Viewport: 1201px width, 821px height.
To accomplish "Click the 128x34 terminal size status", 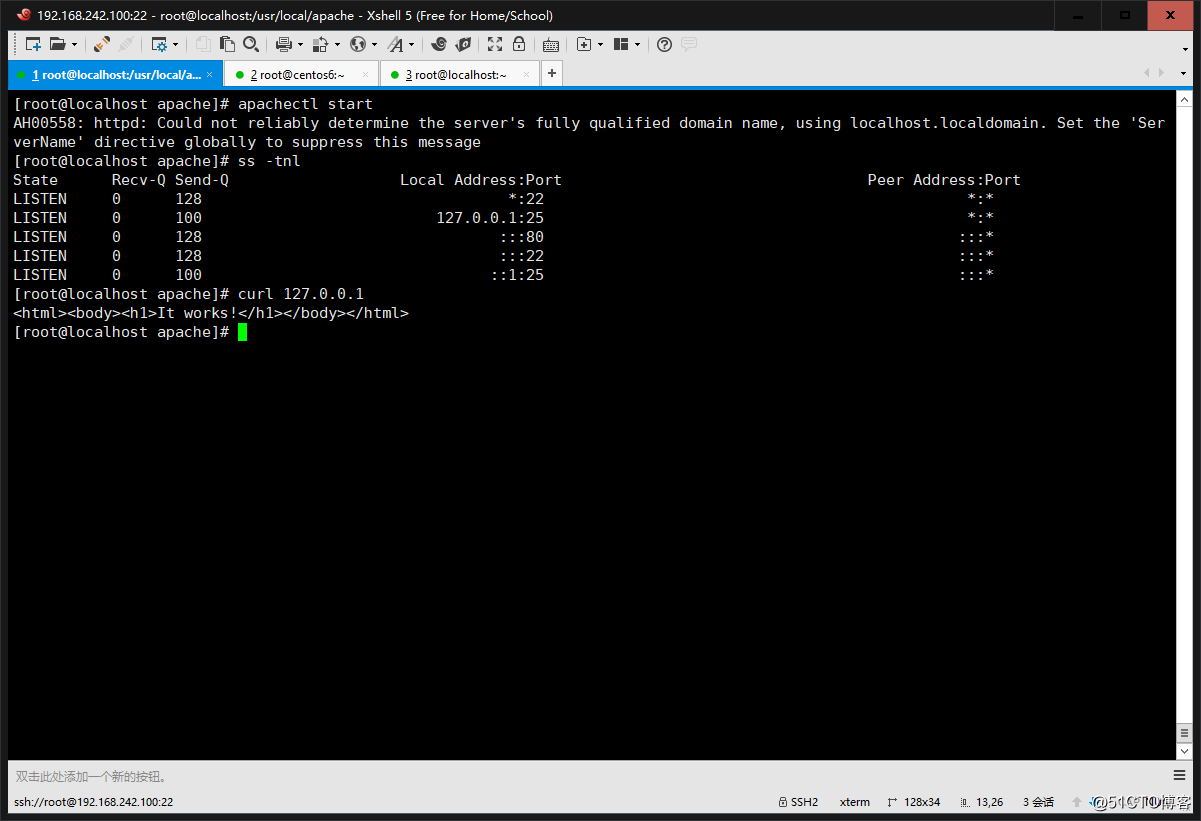I will click(x=914, y=802).
